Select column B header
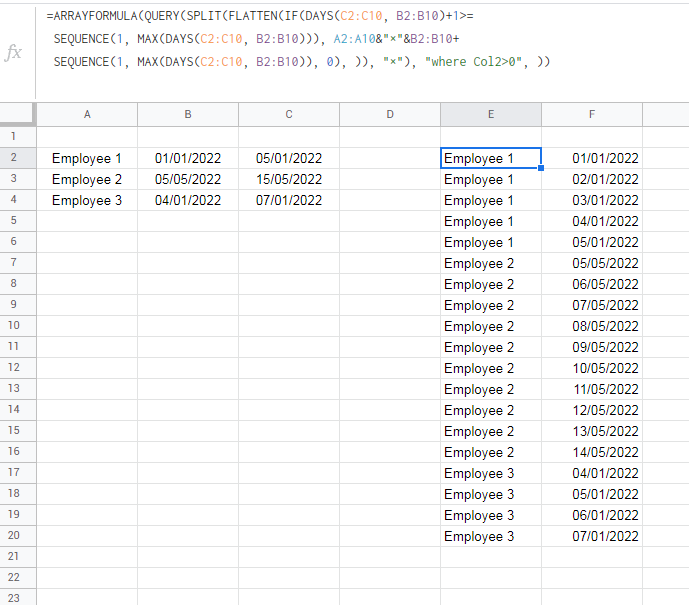This screenshot has height=605, width=689. coord(188,115)
